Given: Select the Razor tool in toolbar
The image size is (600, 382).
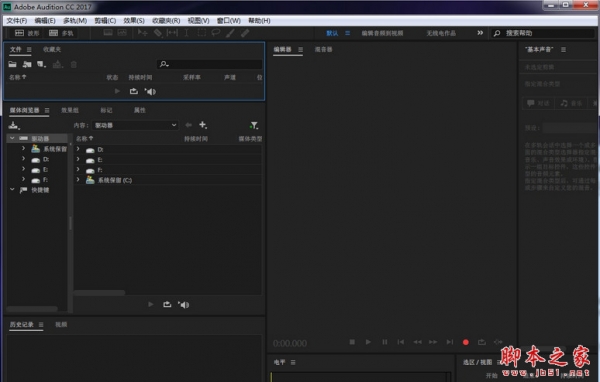Looking at the screenshot, I should (158, 33).
